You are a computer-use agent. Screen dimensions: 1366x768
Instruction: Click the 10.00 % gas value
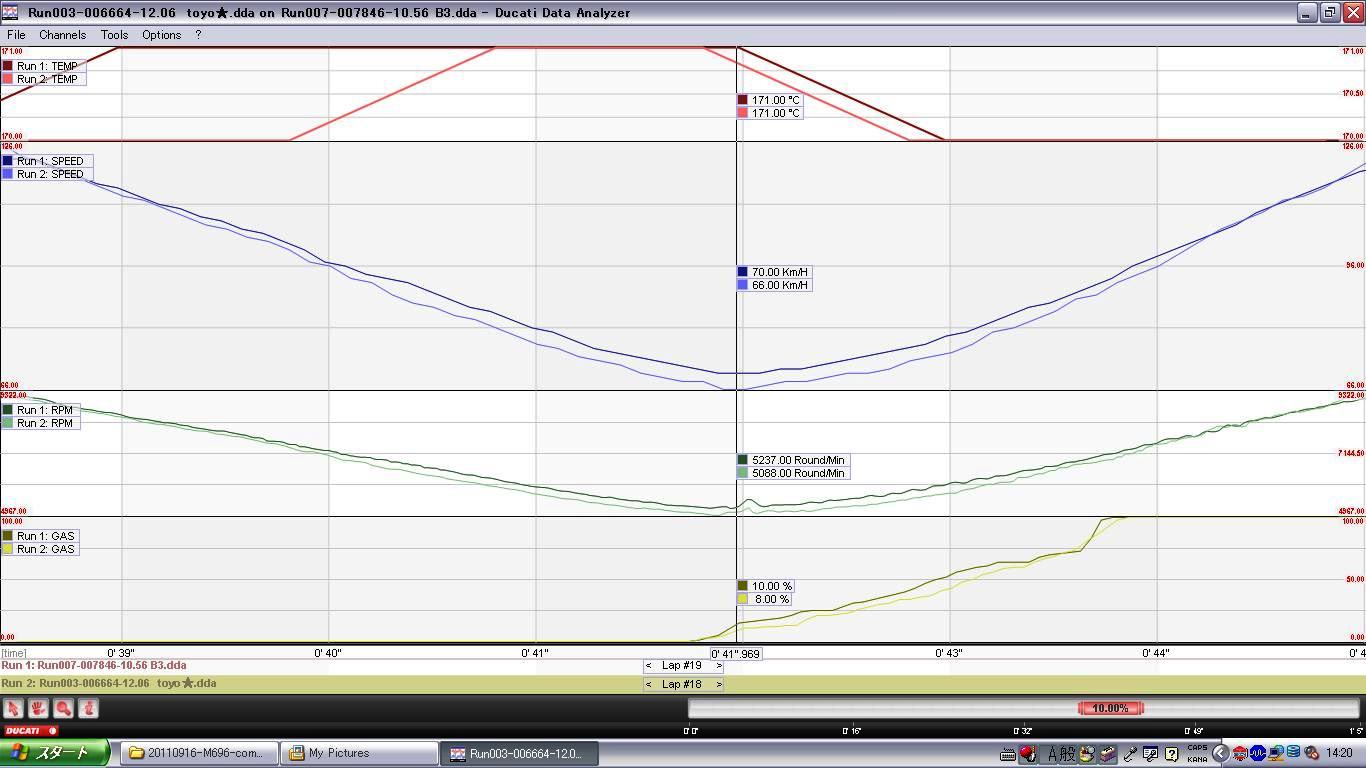[x=772, y=586]
